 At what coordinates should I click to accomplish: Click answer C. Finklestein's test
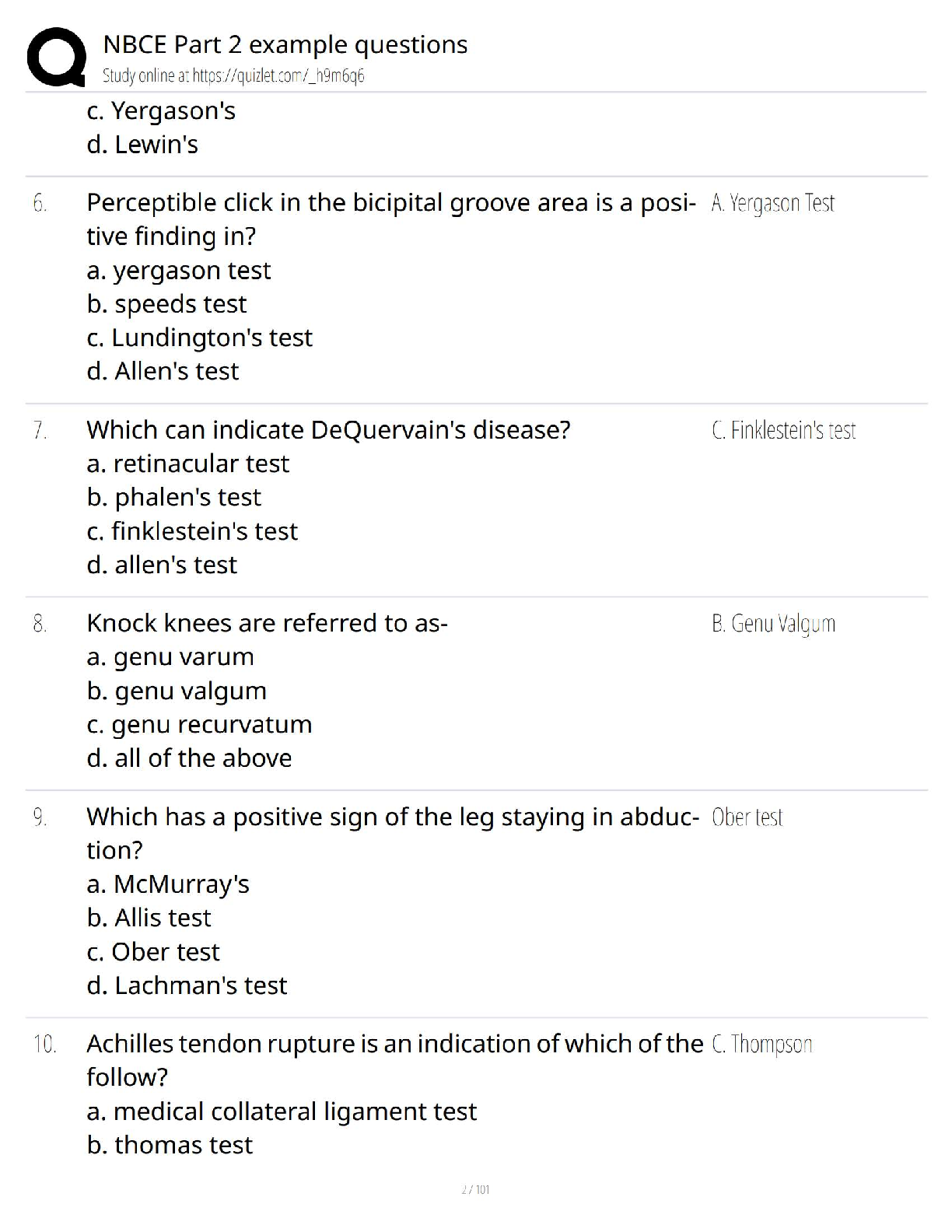[783, 430]
